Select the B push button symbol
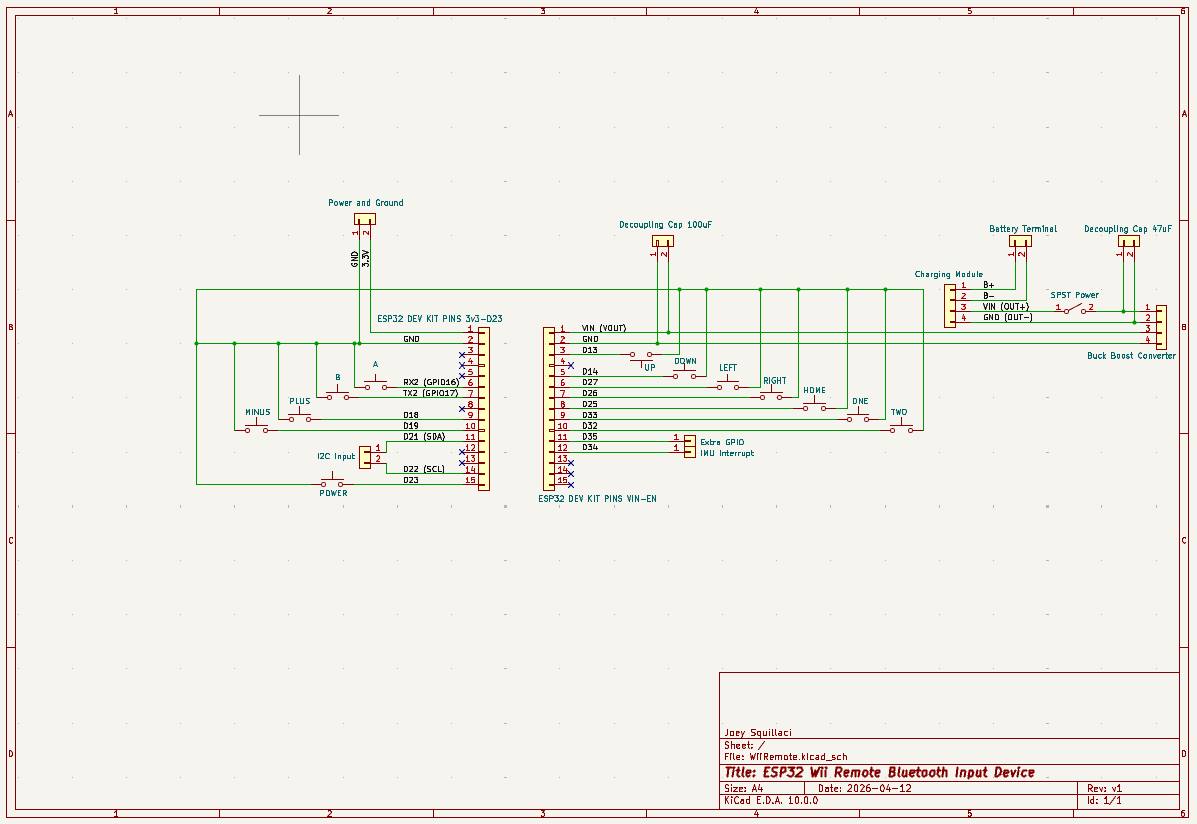 pos(337,395)
